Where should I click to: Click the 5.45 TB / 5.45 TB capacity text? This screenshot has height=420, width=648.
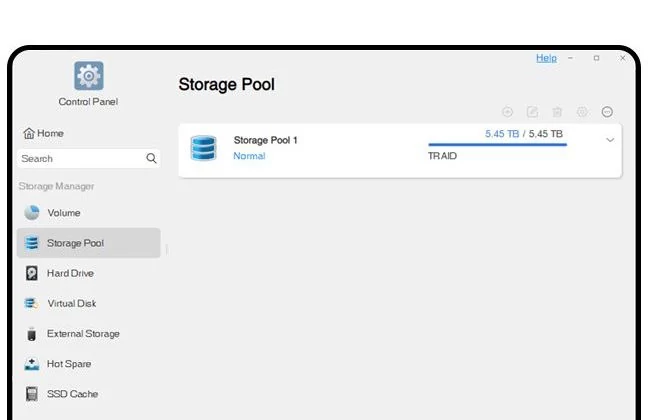click(x=524, y=134)
